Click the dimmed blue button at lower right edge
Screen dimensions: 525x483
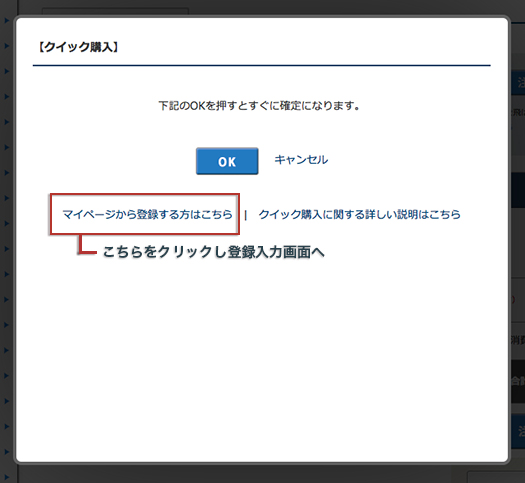(x=517, y=431)
